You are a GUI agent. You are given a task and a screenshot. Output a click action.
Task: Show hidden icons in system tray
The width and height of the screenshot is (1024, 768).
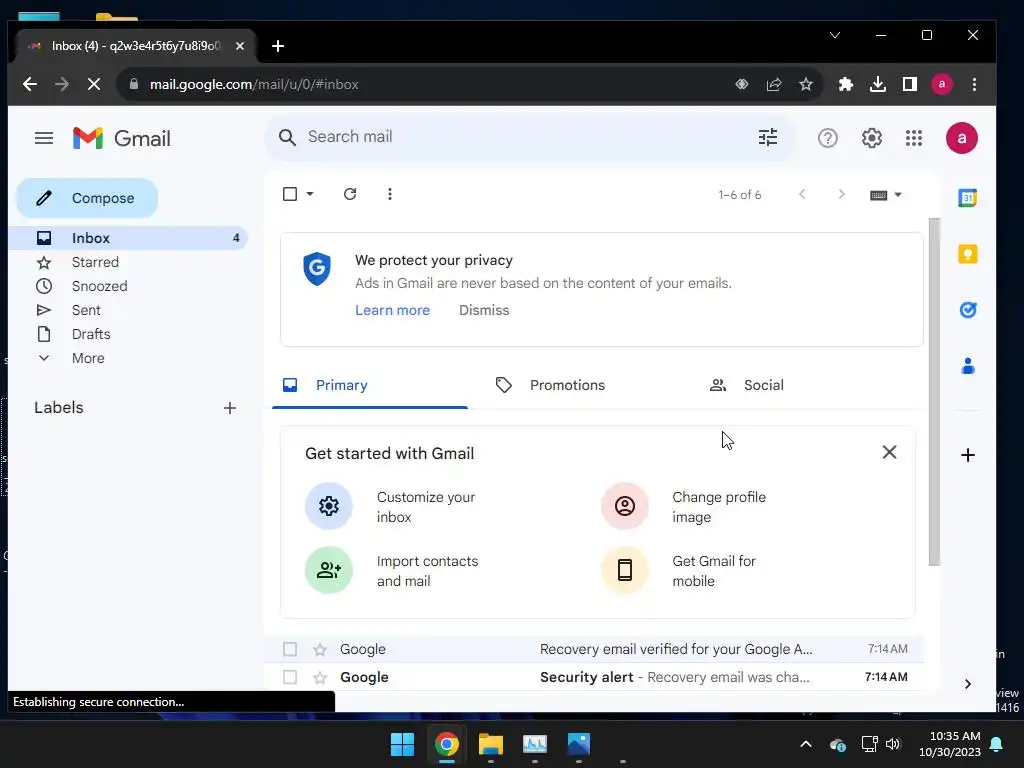coord(806,744)
